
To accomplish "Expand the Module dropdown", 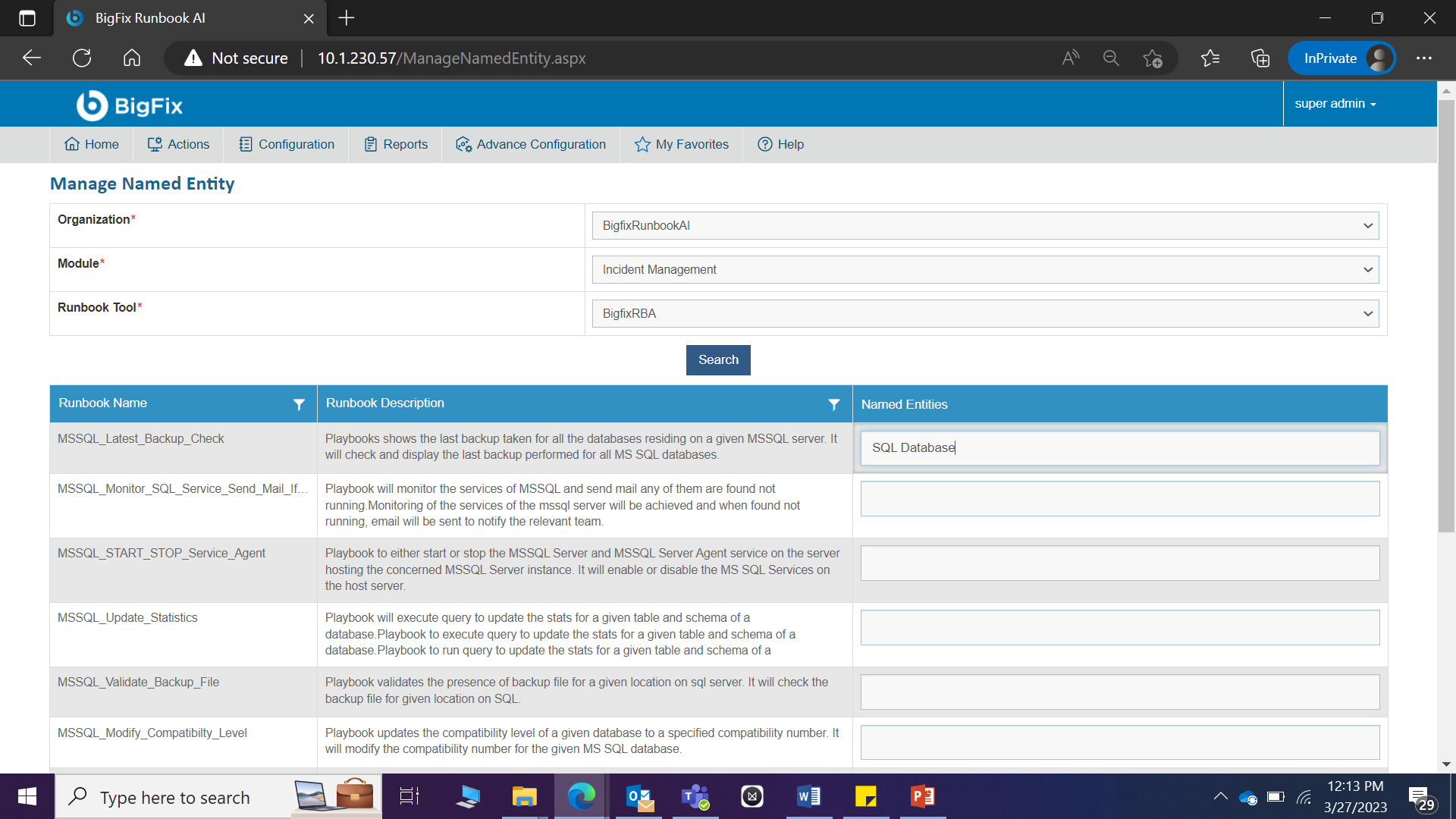I will point(985,269).
